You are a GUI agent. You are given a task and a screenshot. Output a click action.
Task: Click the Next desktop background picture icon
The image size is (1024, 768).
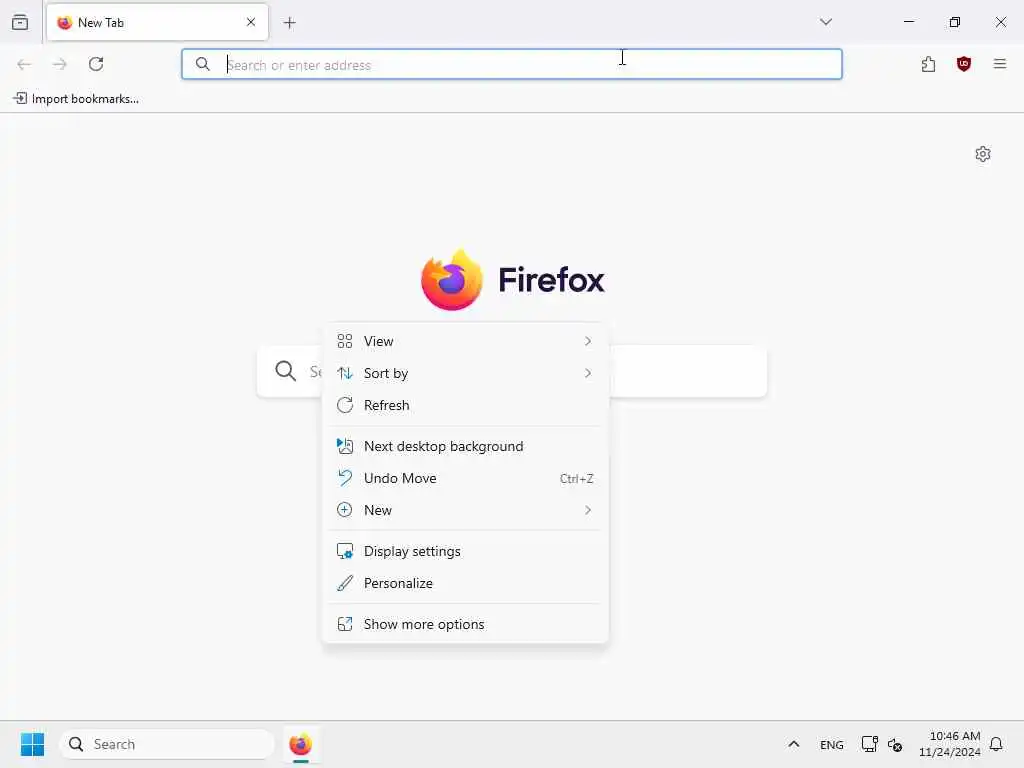(345, 447)
